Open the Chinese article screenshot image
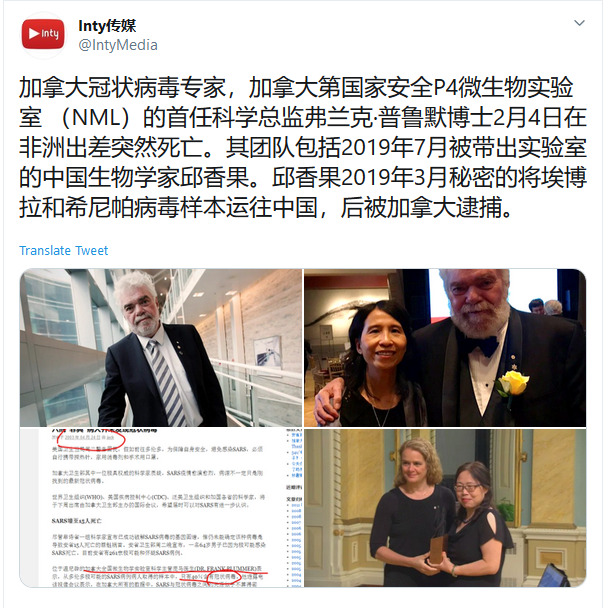 pos(161,508)
